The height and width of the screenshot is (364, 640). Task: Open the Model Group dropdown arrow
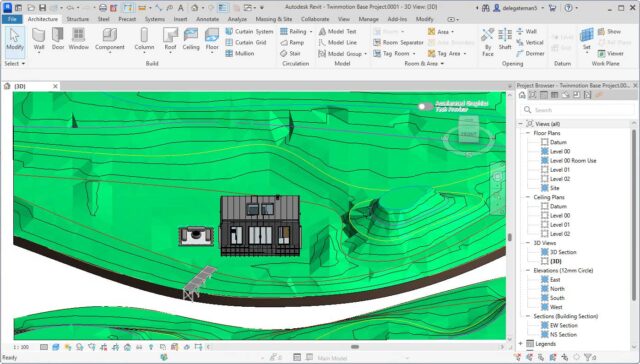click(365, 54)
